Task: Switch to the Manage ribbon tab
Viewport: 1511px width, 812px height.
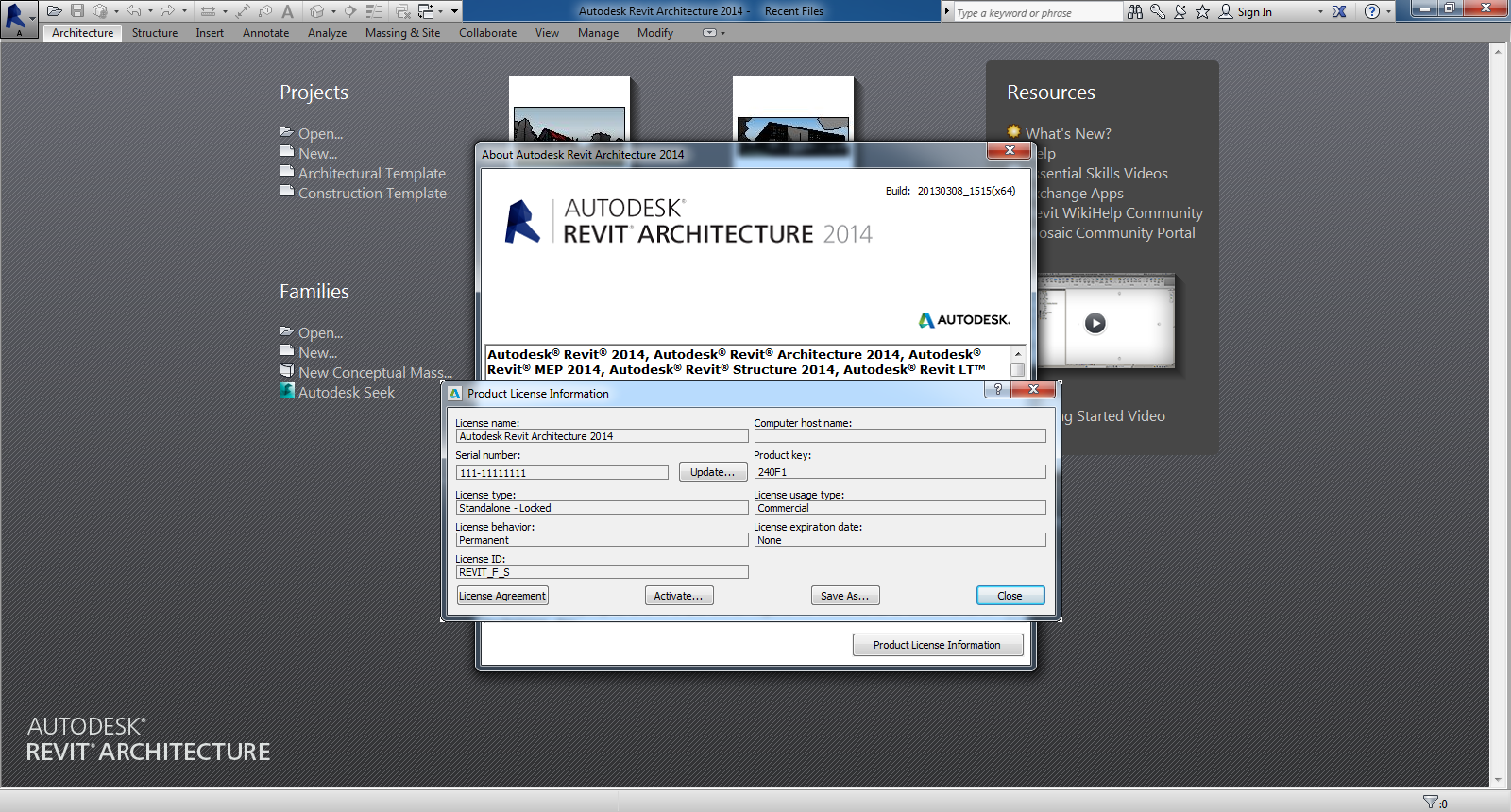Action: (598, 33)
